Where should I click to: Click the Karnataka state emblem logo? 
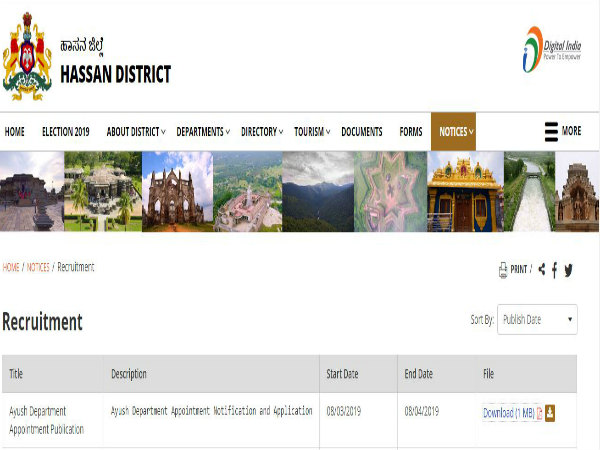tap(27, 57)
